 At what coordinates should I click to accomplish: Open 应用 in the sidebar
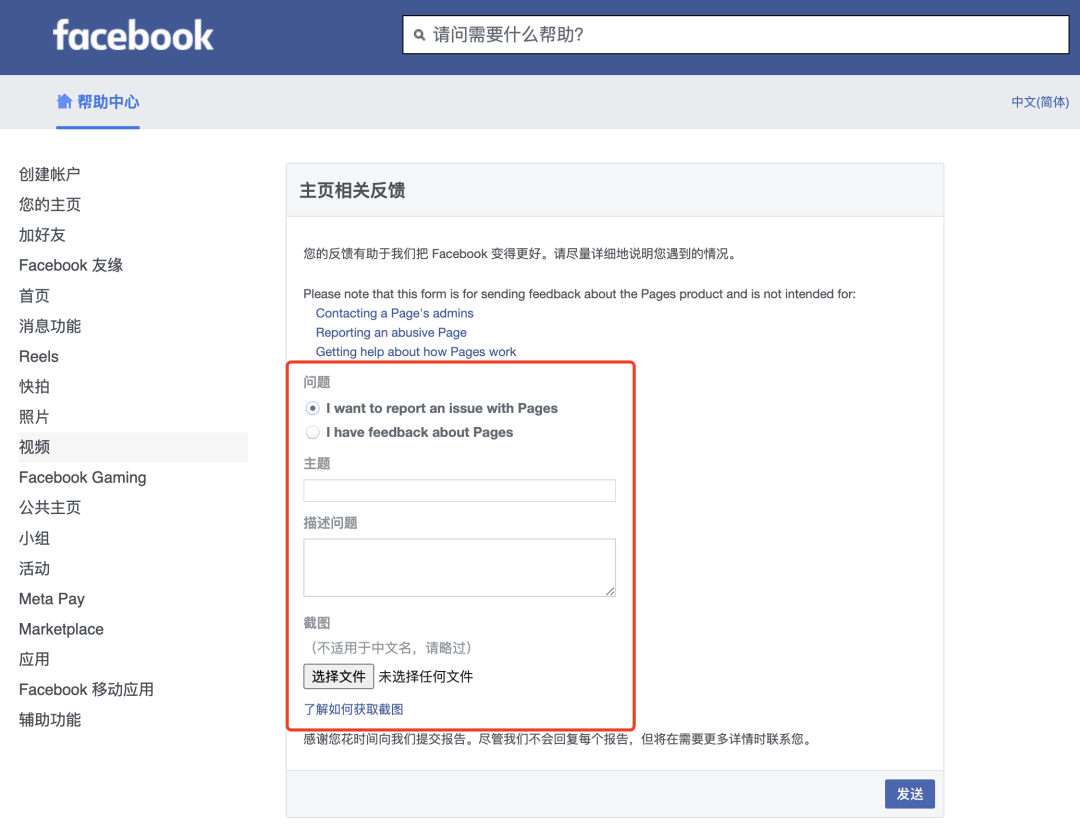34,659
